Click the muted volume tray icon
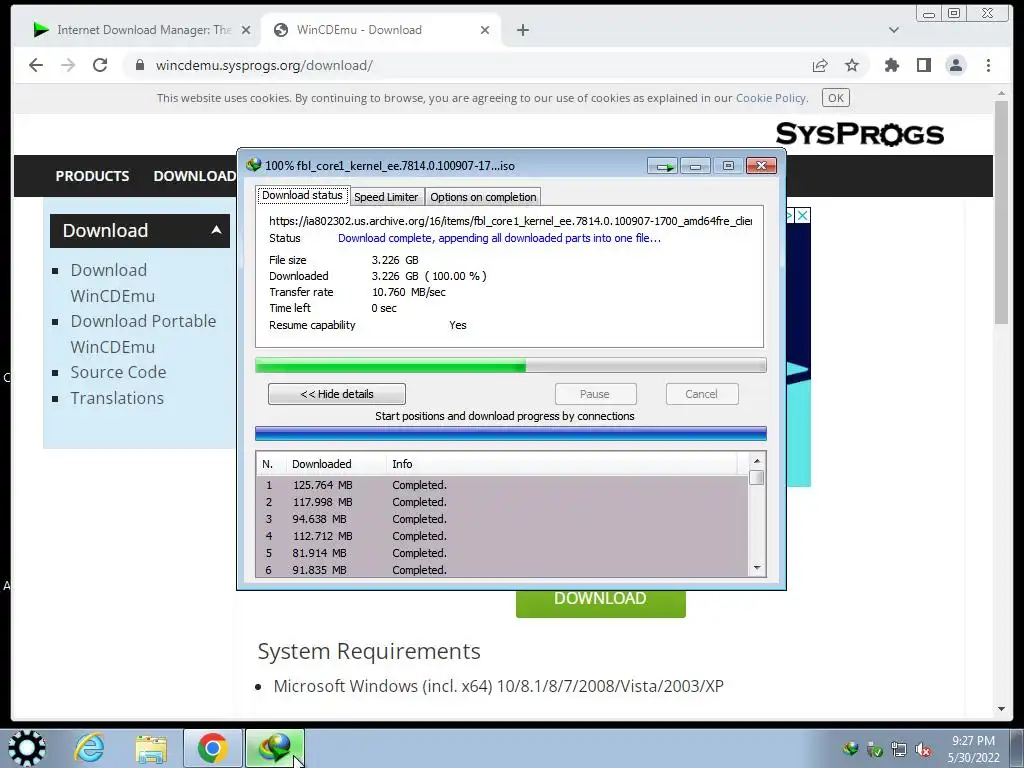 click(923, 750)
